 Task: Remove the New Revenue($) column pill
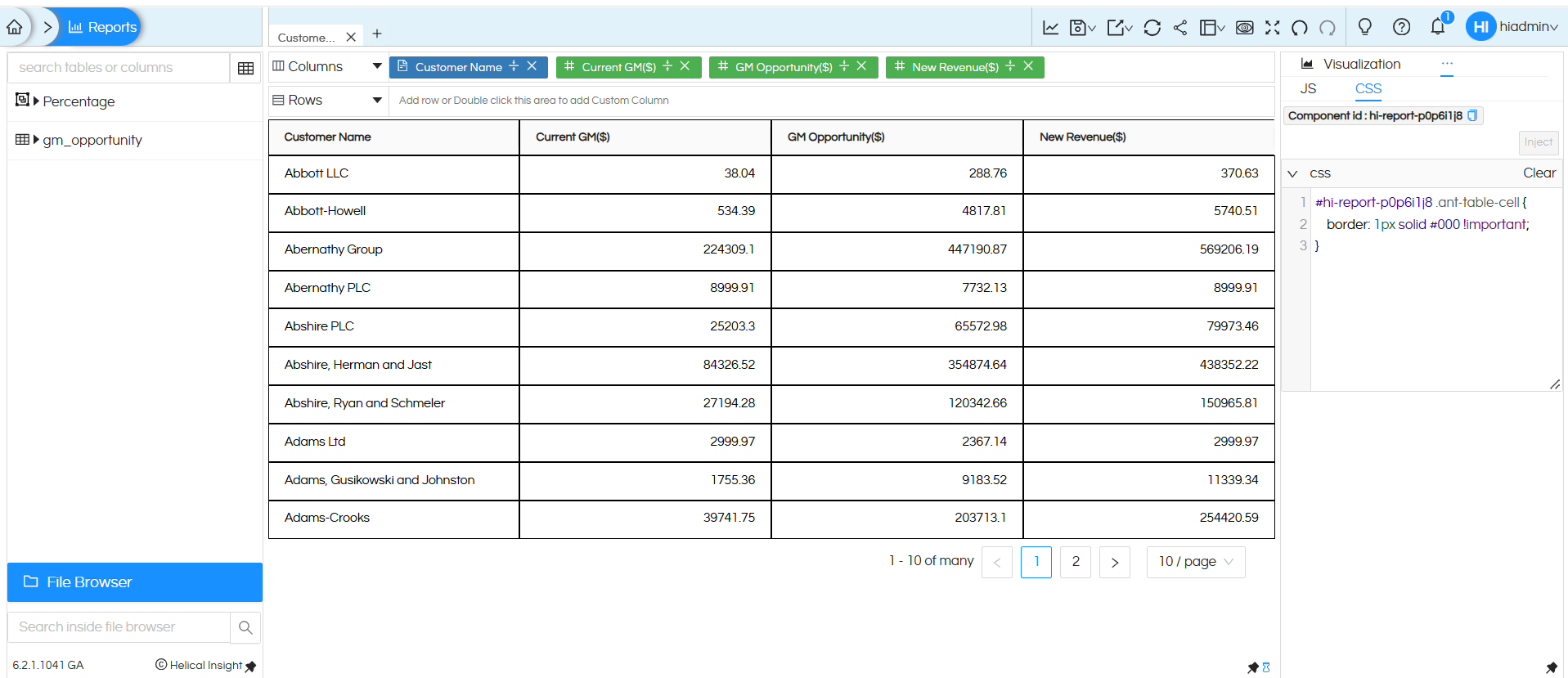click(1029, 66)
